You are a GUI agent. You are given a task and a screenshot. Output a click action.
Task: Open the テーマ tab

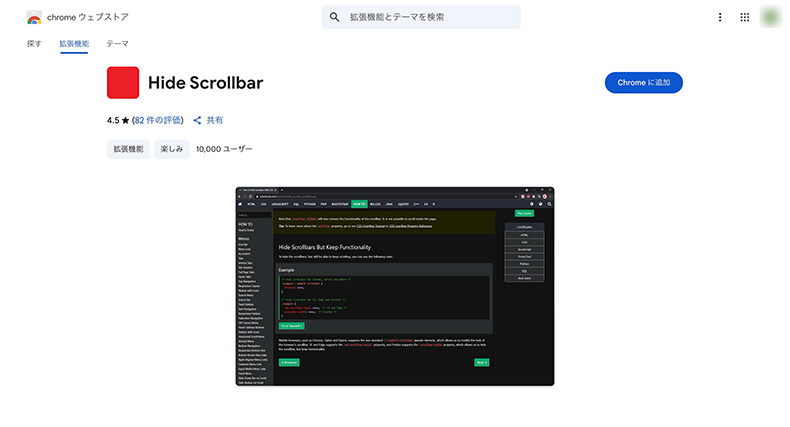(117, 44)
